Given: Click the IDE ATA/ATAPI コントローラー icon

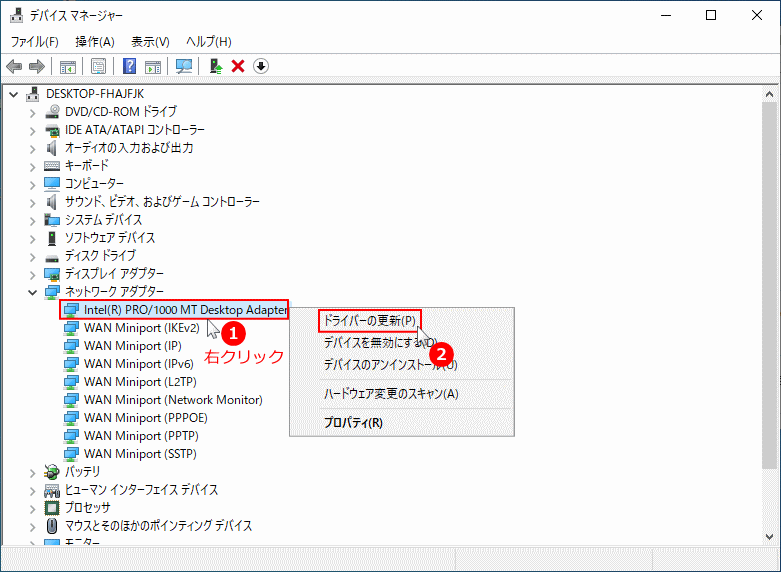Looking at the screenshot, I should (x=52, y=130).
